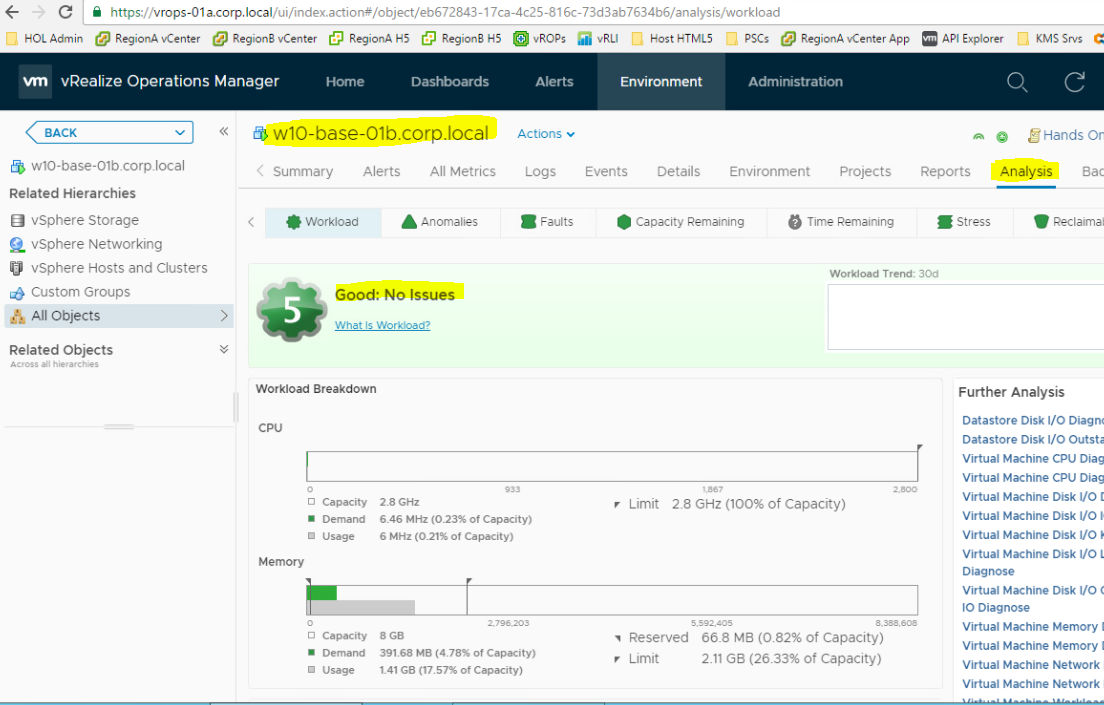Open the Administration menu
Screen dimensions: 1104x705
point(796,82)
